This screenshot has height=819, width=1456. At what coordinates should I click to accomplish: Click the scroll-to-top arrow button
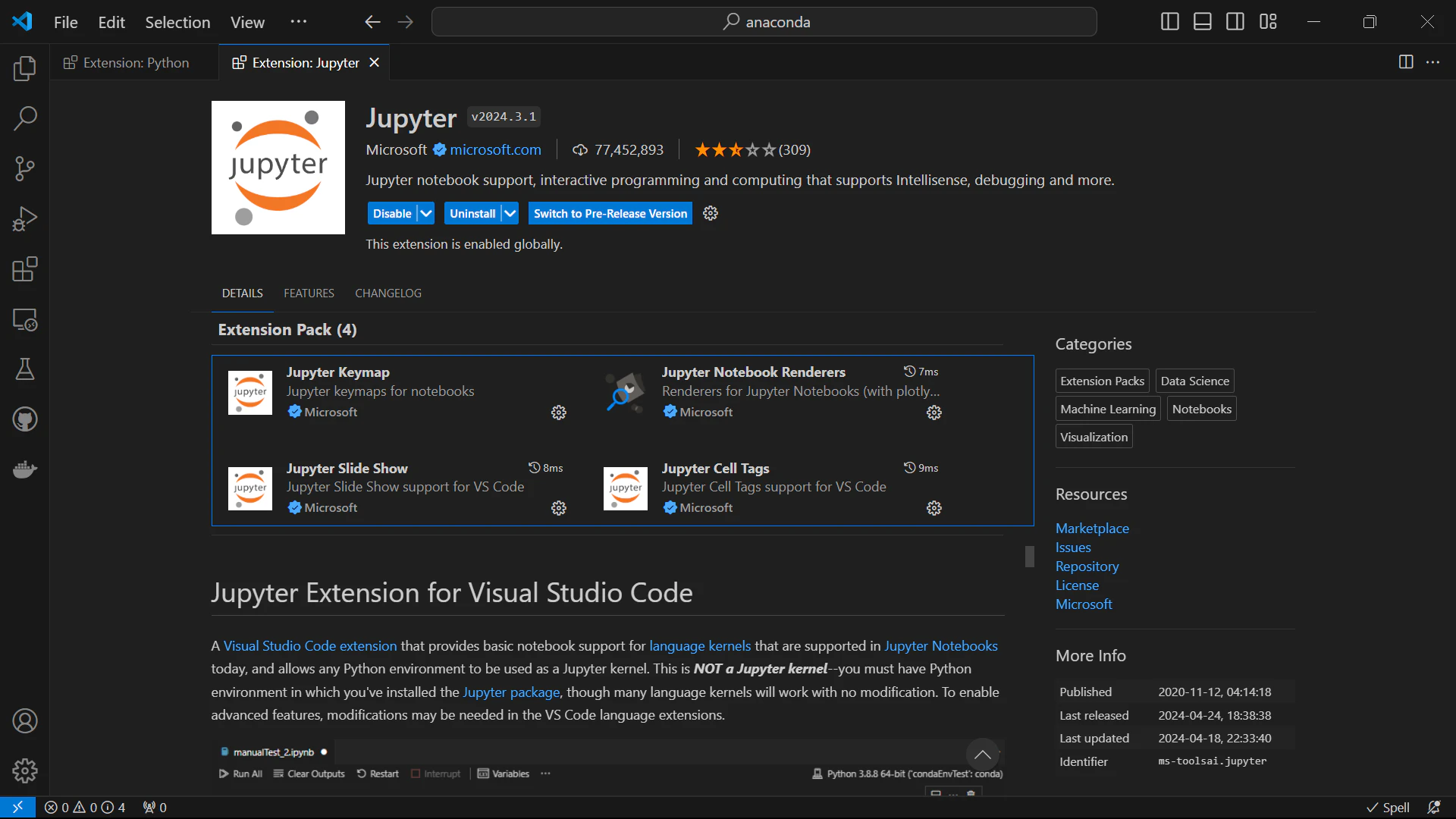point(983,755)
